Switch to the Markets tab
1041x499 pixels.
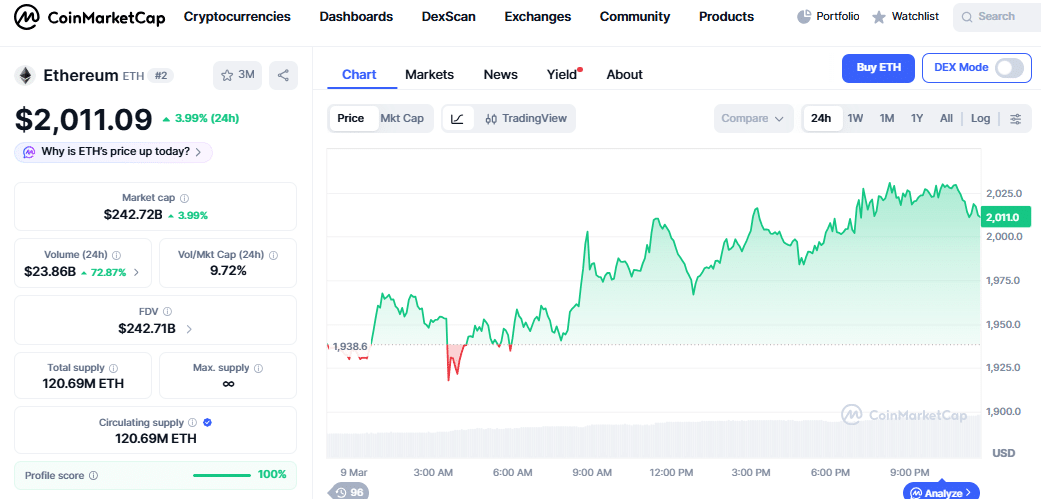click(430, 74)
